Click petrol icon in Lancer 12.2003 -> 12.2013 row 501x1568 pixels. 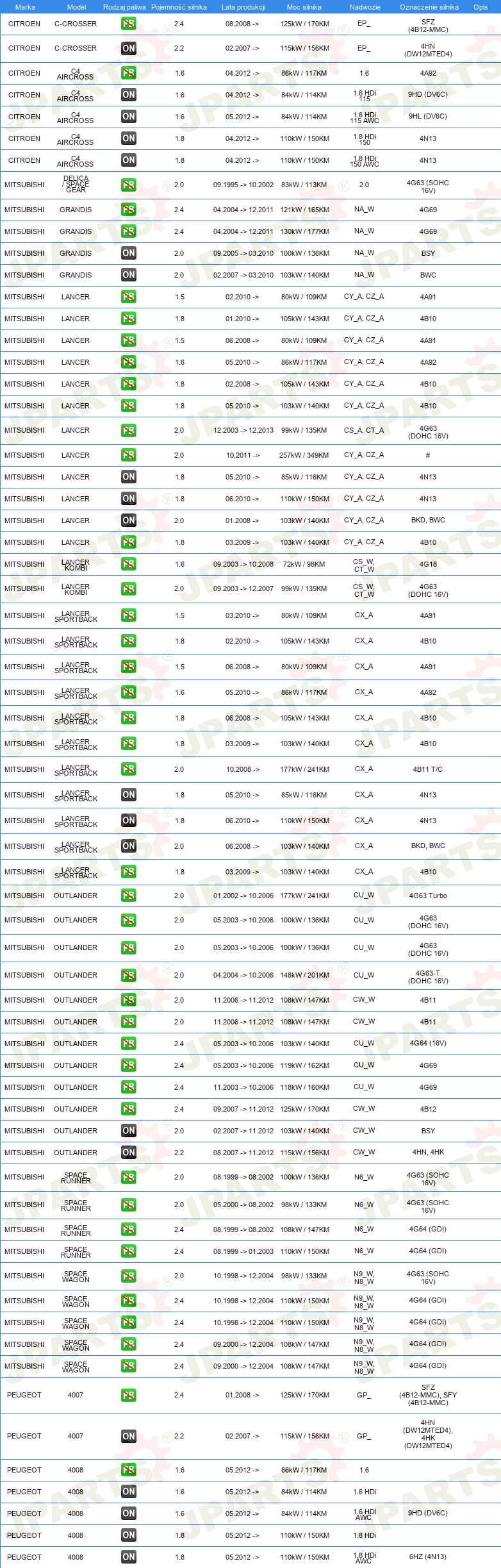point(129,430)
